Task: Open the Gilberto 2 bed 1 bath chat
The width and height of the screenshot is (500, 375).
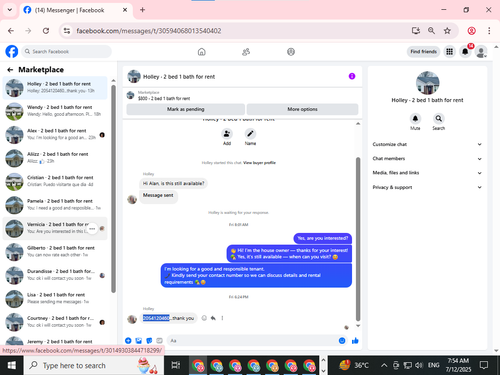Action: coord(55,252)
